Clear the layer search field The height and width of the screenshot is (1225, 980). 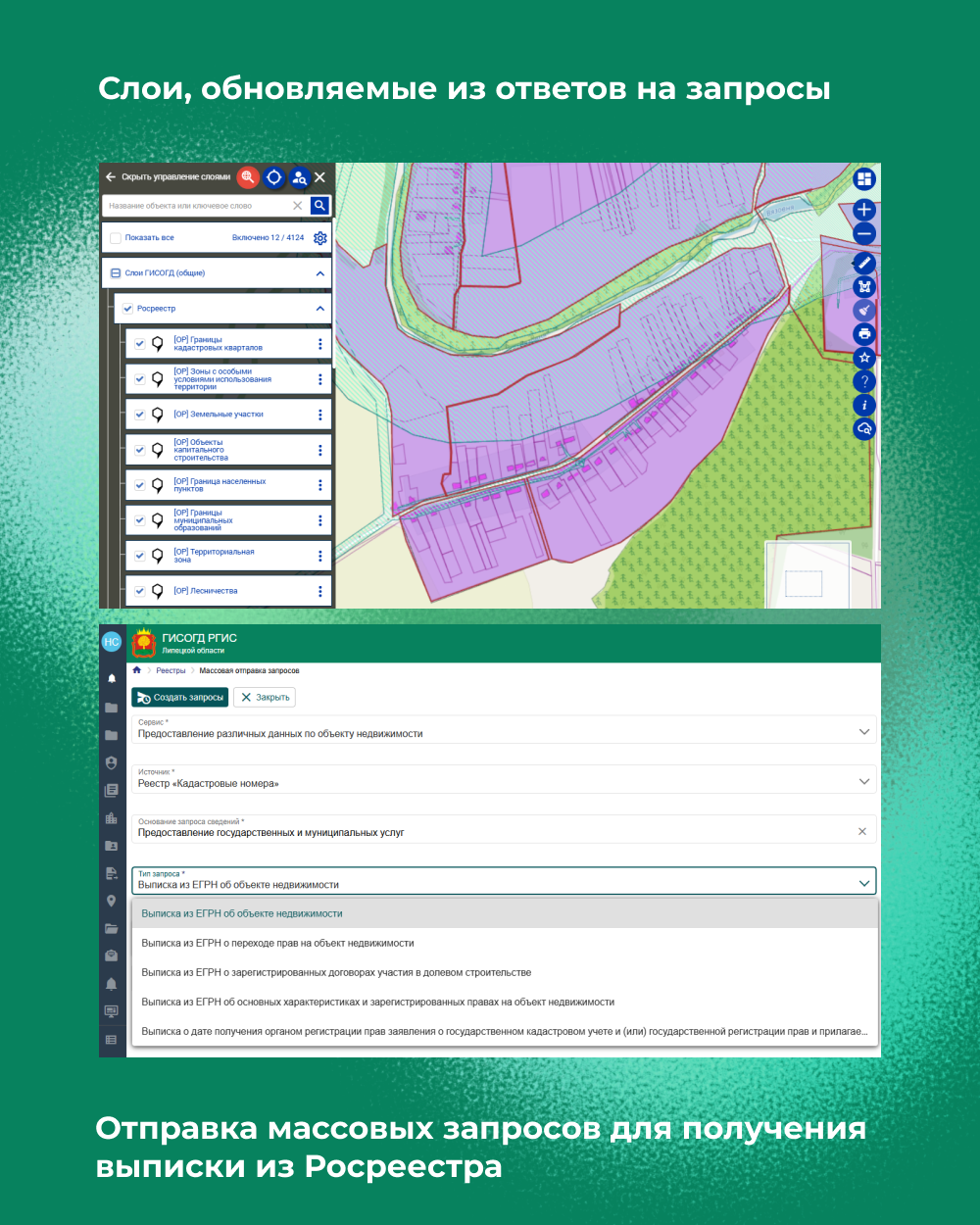coord(298,206)
